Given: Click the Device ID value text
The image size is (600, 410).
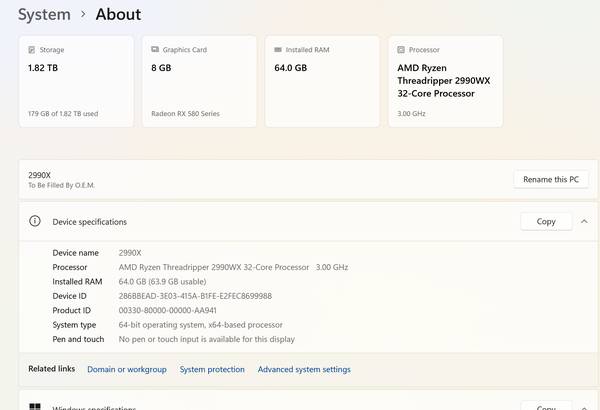Looking at the screenshot, I should point(195,296).
